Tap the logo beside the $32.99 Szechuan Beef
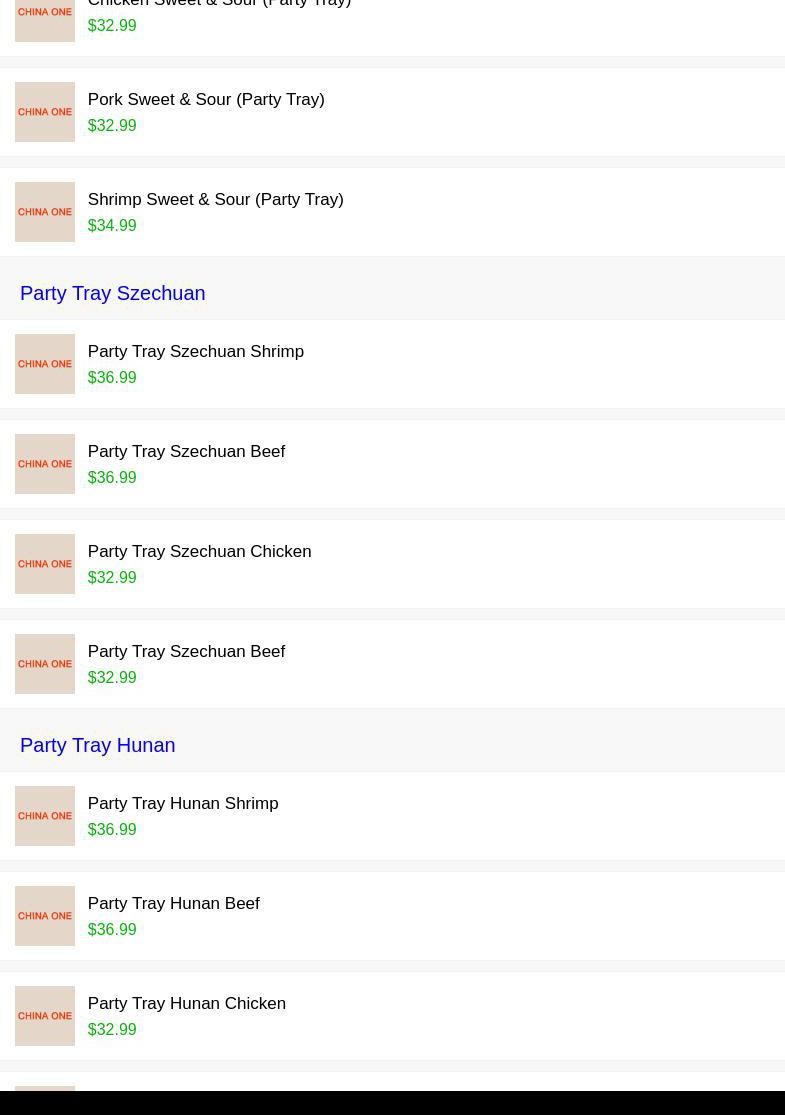The width and height of the screenshot is (785, 1115). [45, 664]
